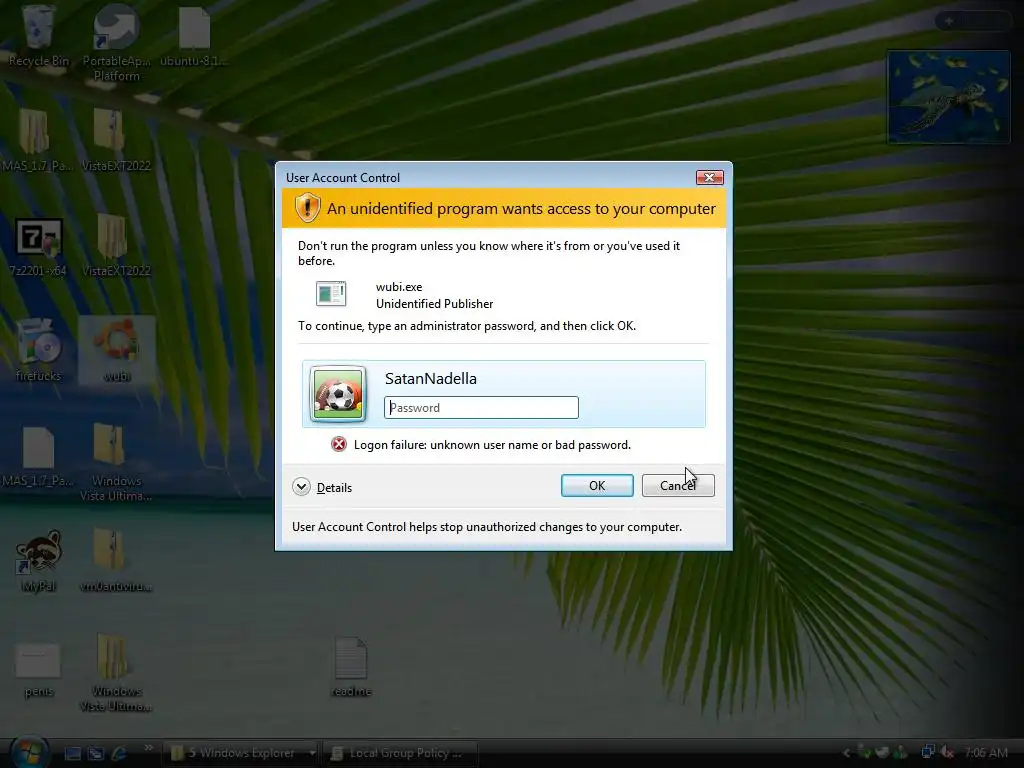The image size is (1024, 768).
Task: Open the Windows Start orb
Action: pyautogui.click(x=29, y=752)
